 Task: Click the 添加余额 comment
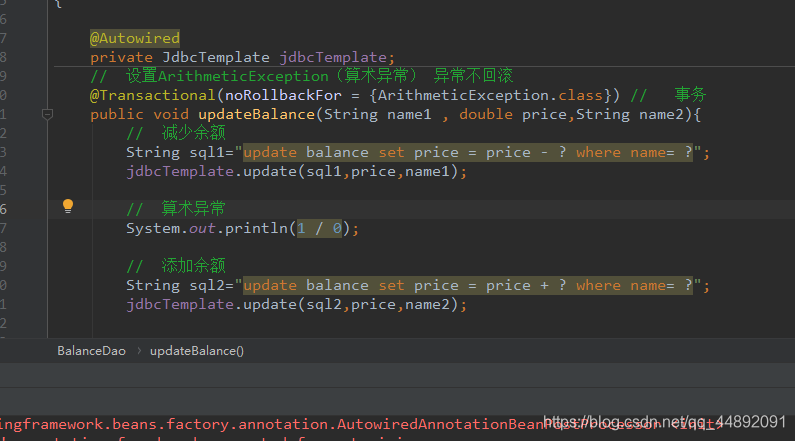tap(175, 266)
